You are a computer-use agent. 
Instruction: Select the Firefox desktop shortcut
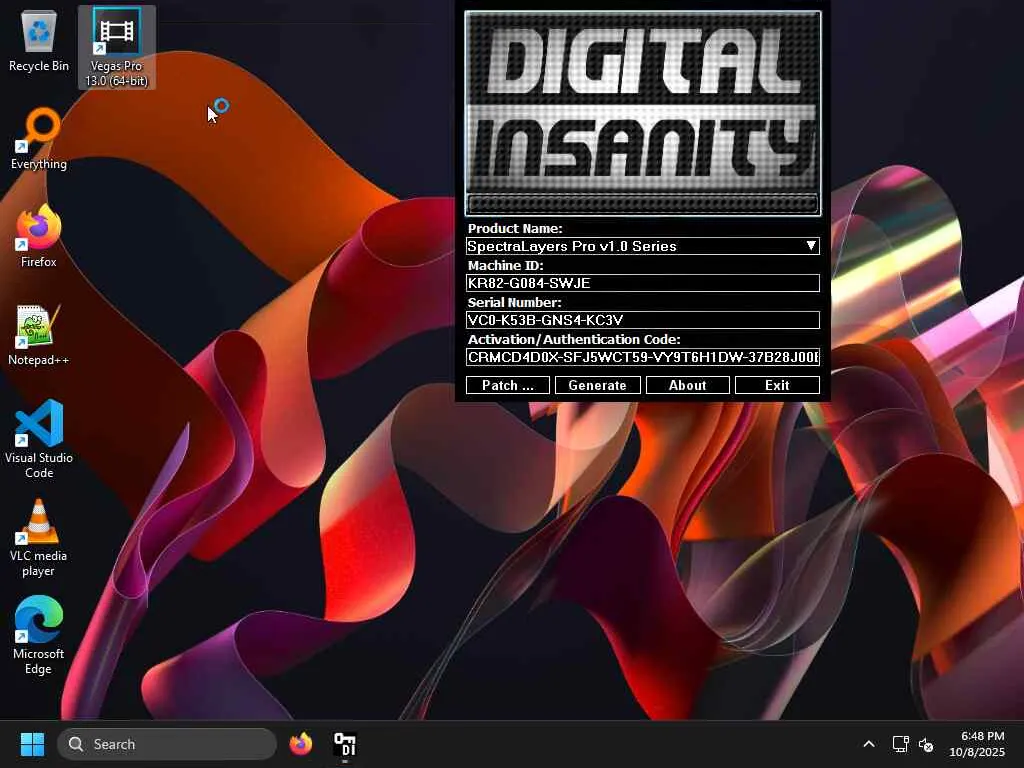click(39, 235)
